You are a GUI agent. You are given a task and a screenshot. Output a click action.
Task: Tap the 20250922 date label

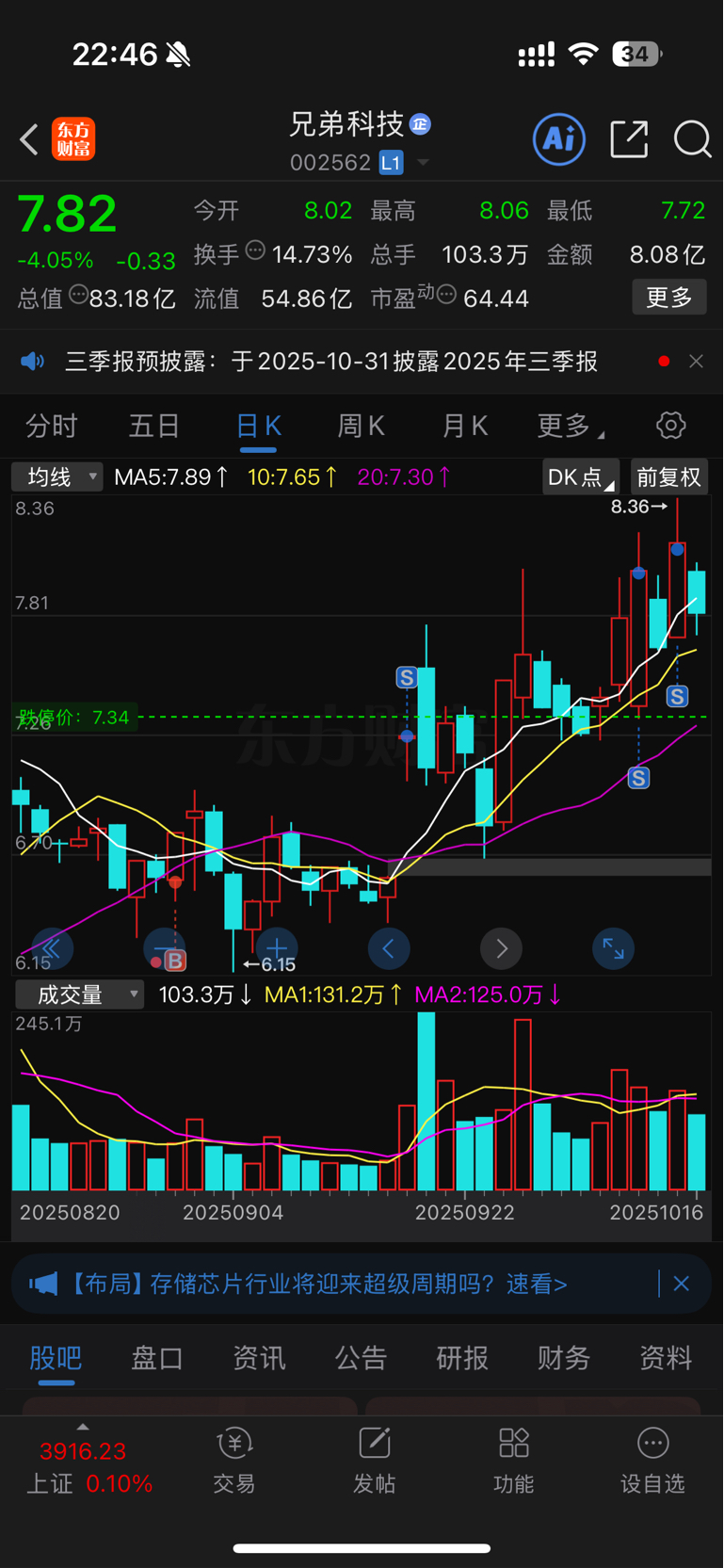pyautogui.click(x=465, y=1212)
